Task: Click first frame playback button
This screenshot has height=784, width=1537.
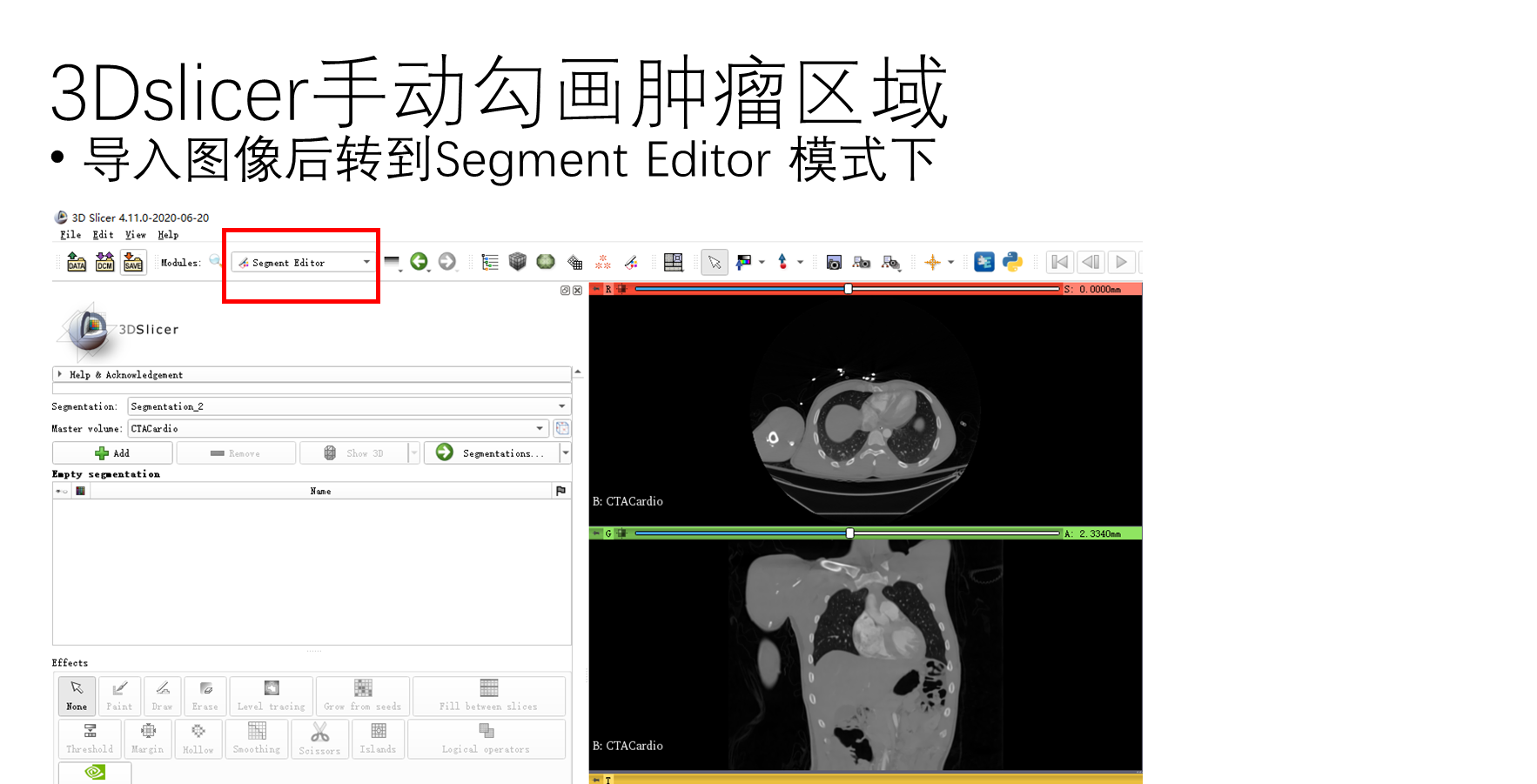Action: [1059, 262]
